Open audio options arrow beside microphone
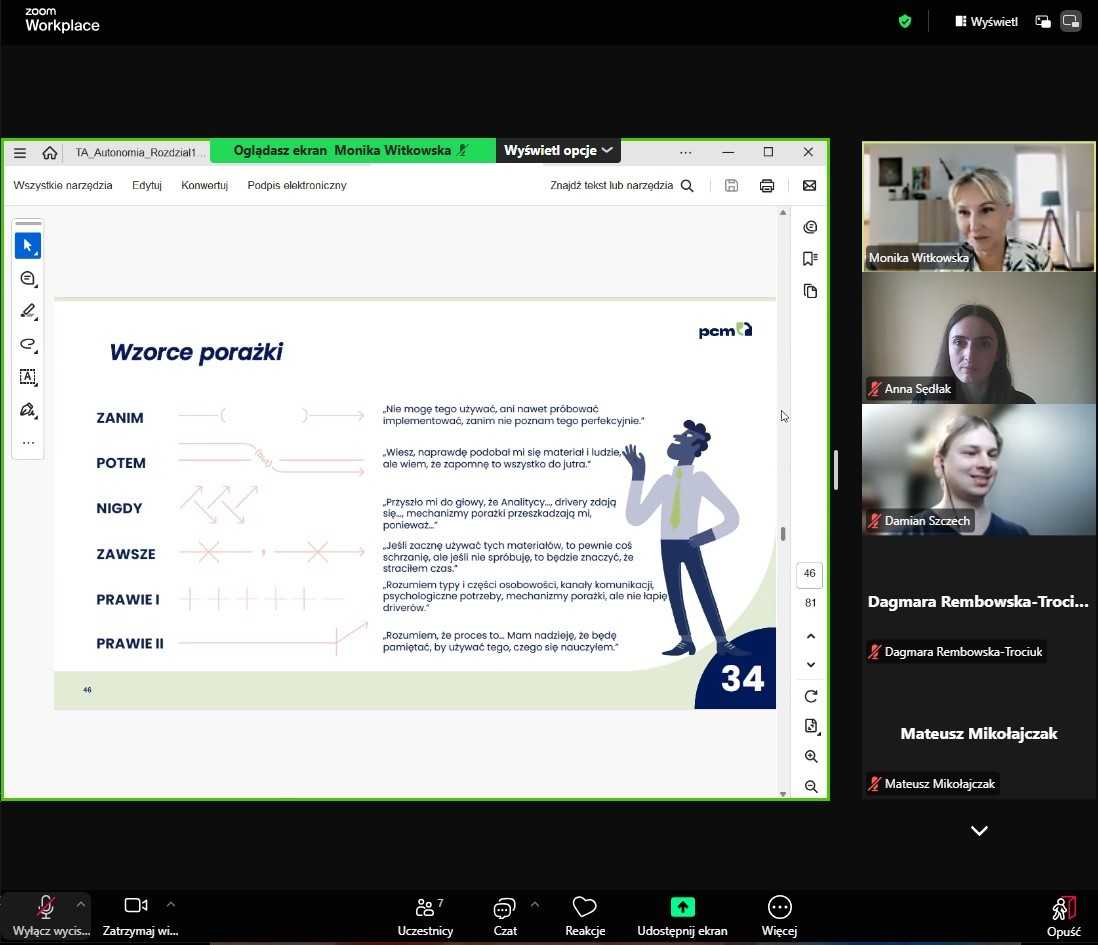The width and height of the screenshot is (1098, 945). [x=81, y=904]
